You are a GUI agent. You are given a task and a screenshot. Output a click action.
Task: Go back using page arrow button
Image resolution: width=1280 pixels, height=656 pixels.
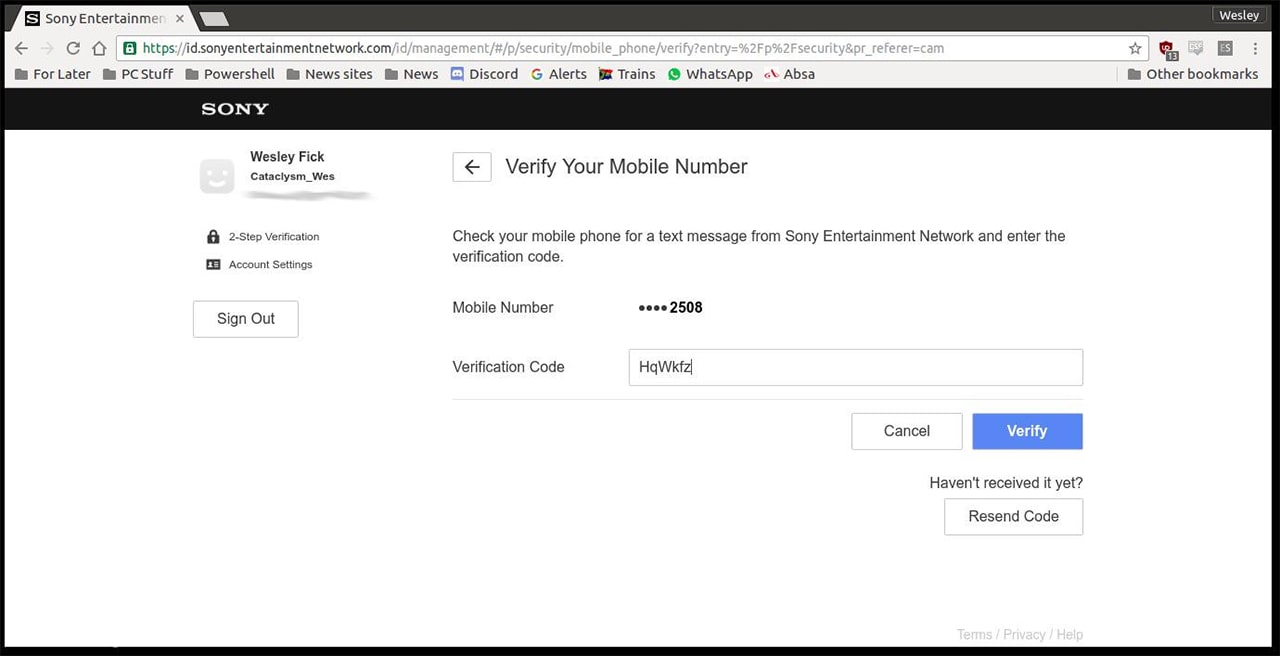coord(472,167)
